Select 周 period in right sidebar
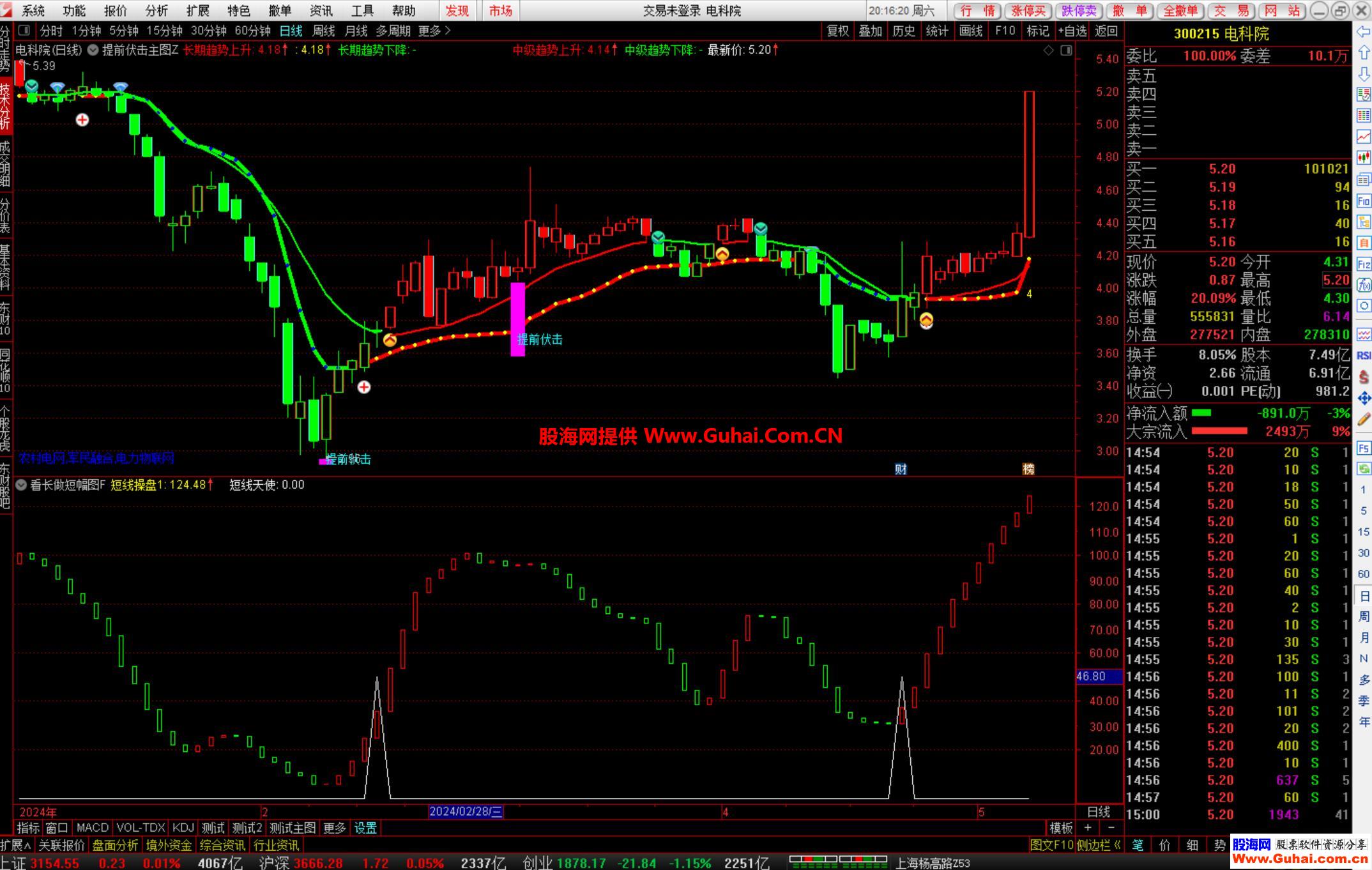 pos(1364,617)
